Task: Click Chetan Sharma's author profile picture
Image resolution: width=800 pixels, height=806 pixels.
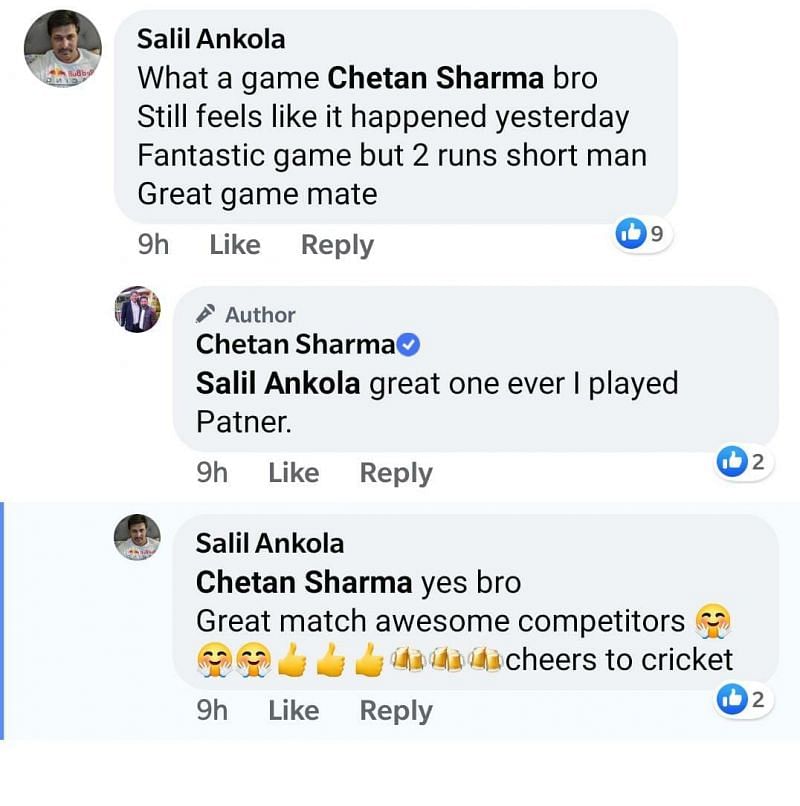Action: coord(137,309)
